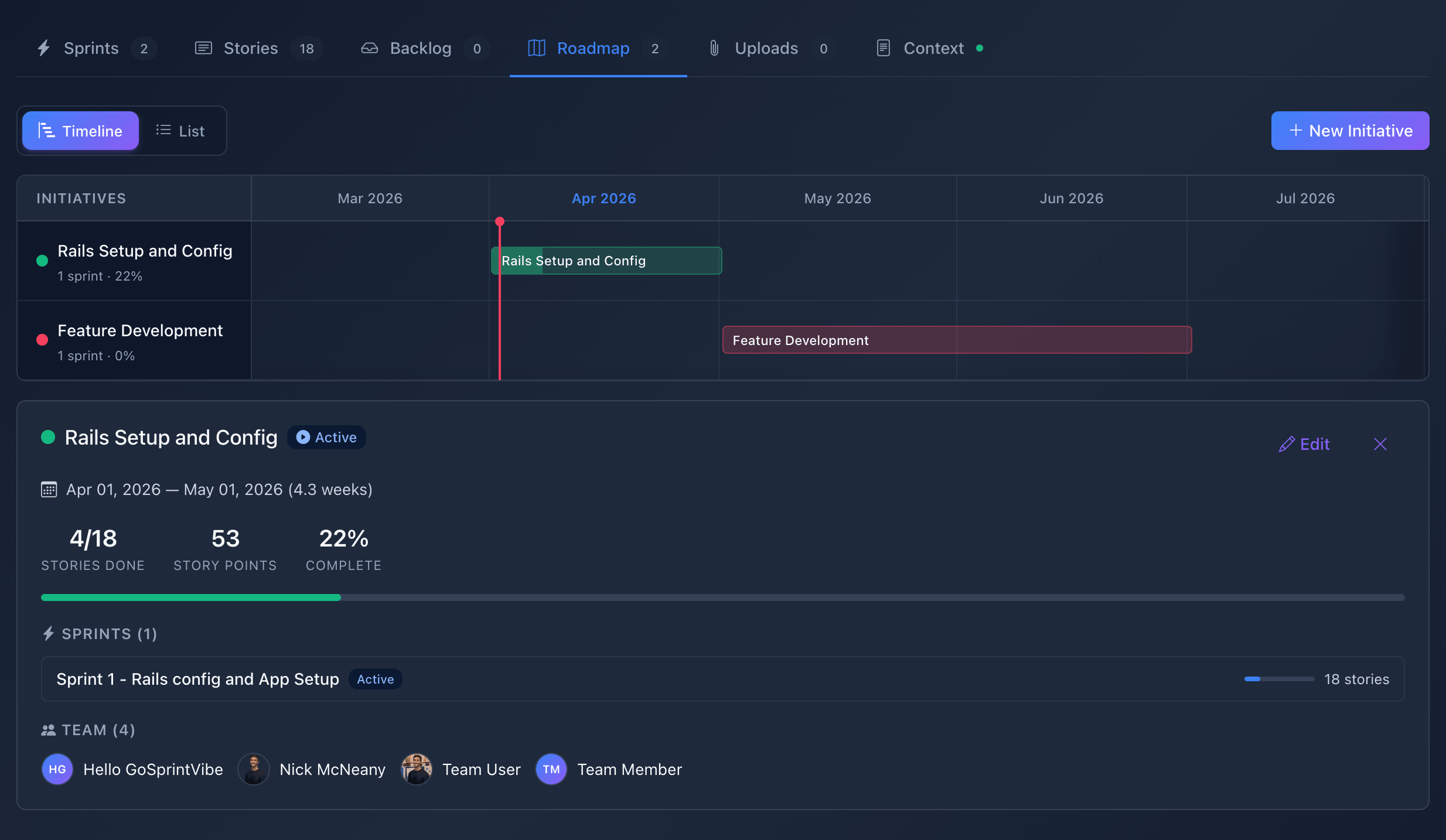Click the 53 story points stat
Viewport: 1446px width, 840px height.
[x=225, y=549]
